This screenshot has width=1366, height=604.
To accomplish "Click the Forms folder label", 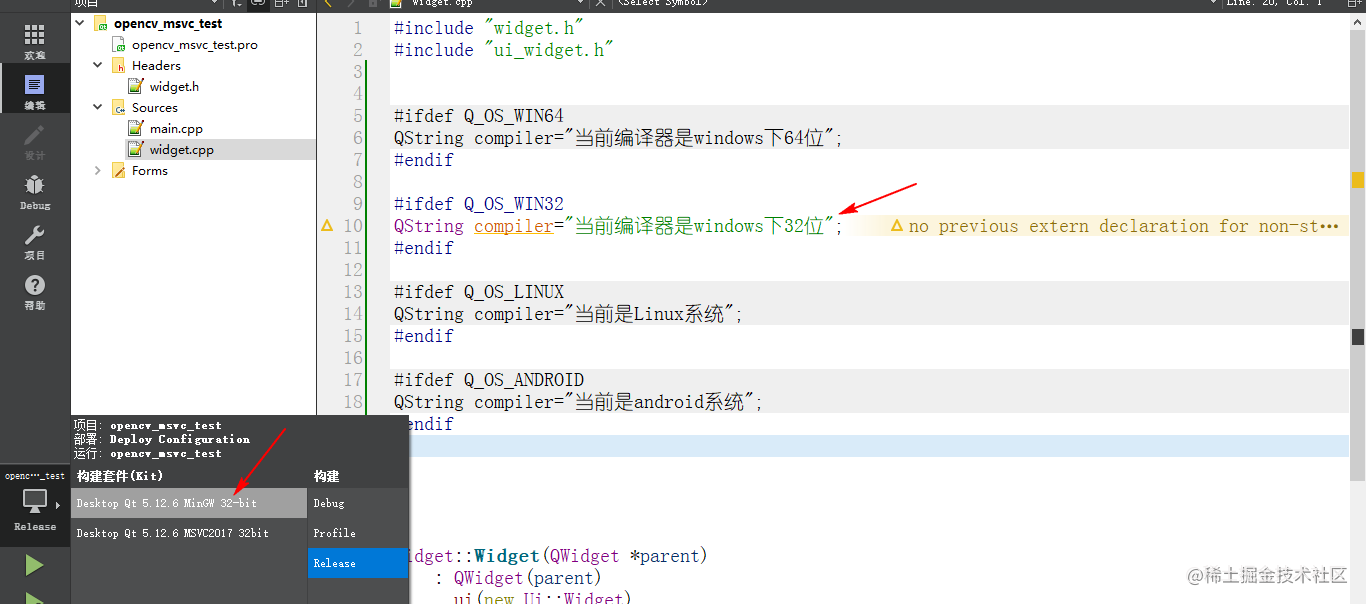I will [150, 171].
